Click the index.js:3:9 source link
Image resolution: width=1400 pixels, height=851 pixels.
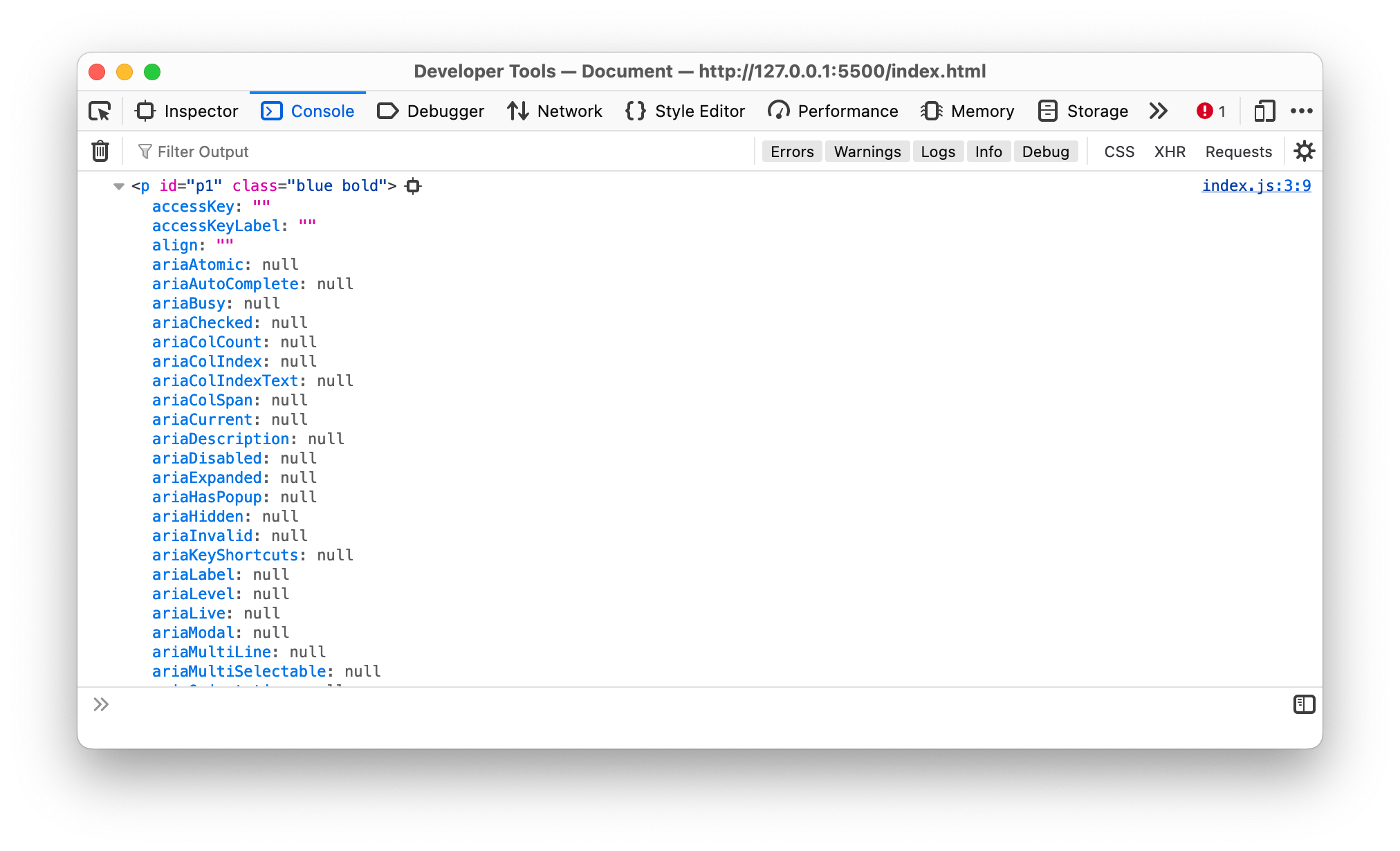coord(1259,185)
